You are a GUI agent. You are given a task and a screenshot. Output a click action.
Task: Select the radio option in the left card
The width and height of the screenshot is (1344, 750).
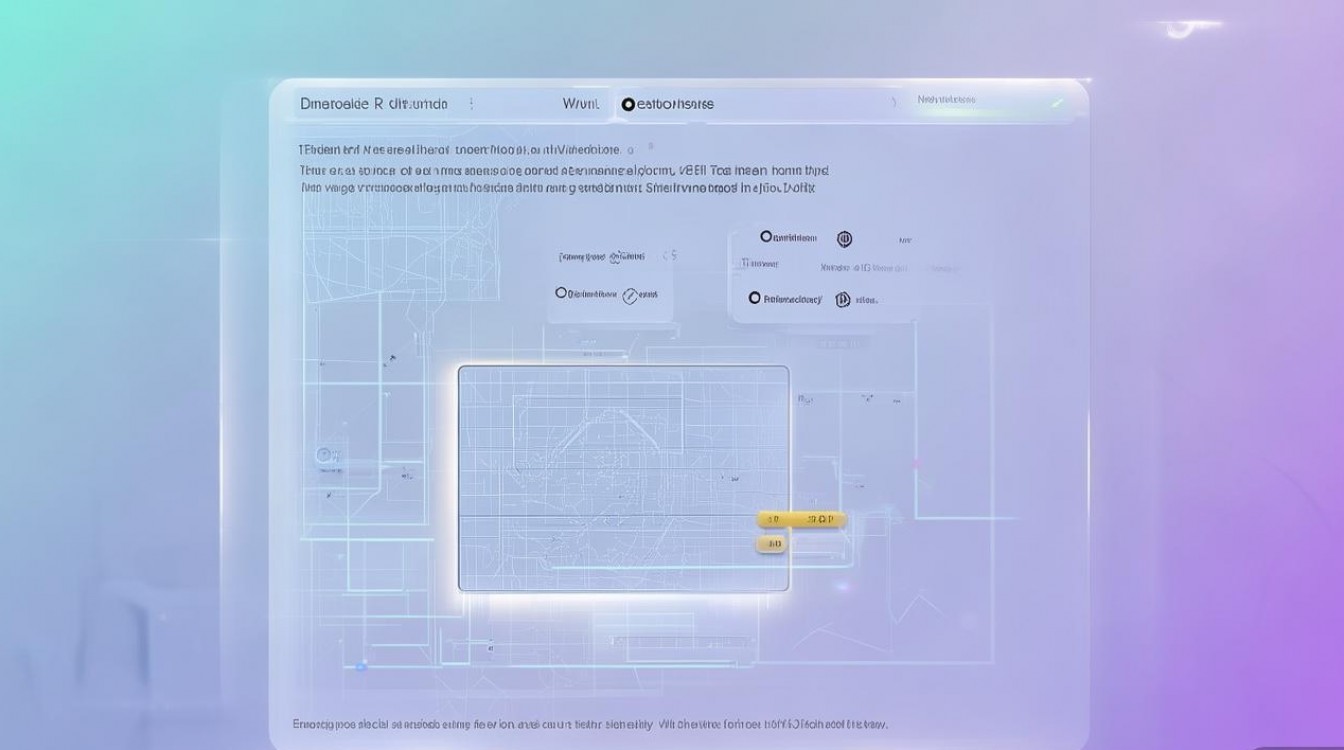[x=561, y=293]
